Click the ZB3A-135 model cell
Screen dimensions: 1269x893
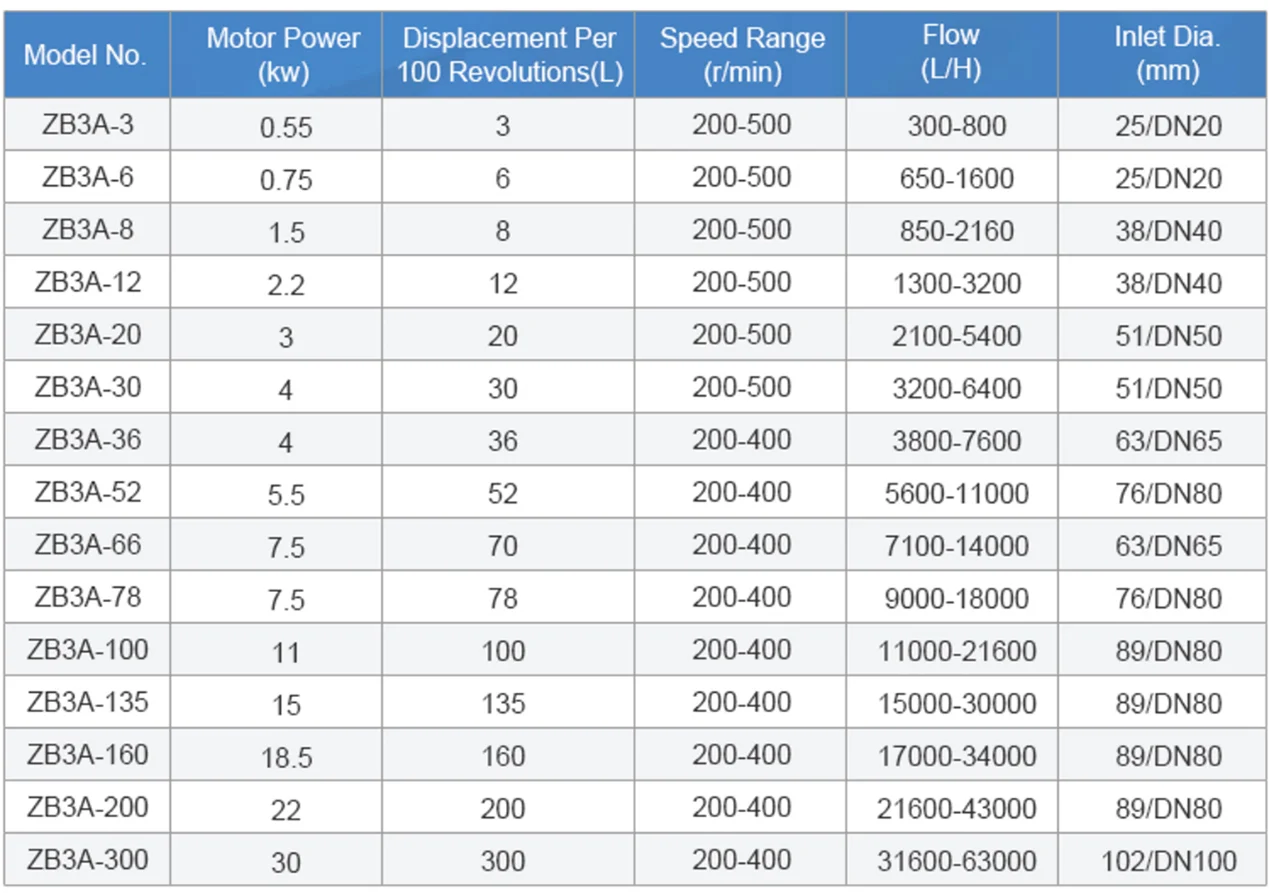[87, 701]
